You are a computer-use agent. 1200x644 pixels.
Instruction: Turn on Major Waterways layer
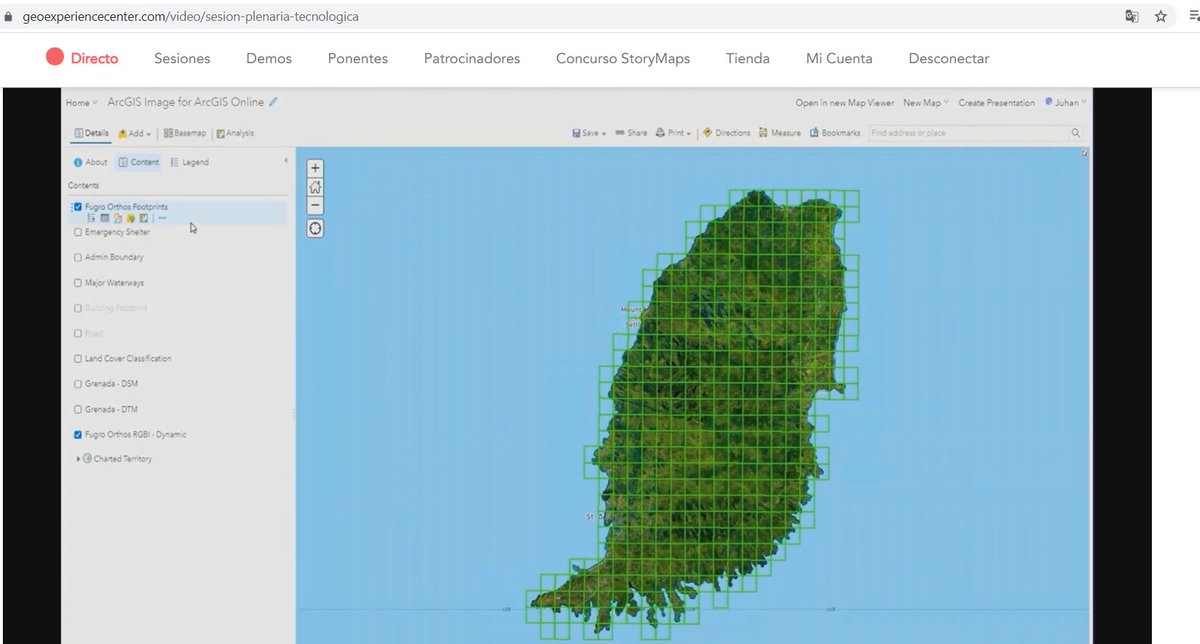pyautogui.click(x=79, y=283)
